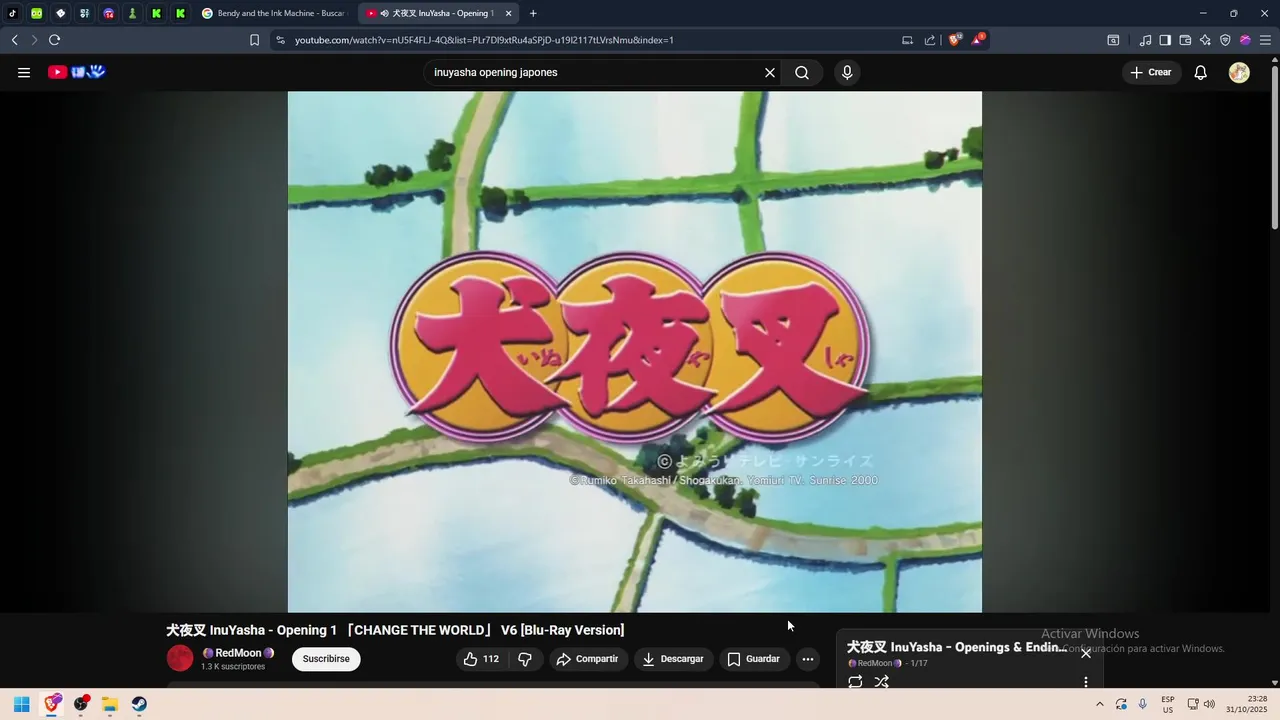Go back in browser history
1280x720 pixels.
[x=14, y=40]
